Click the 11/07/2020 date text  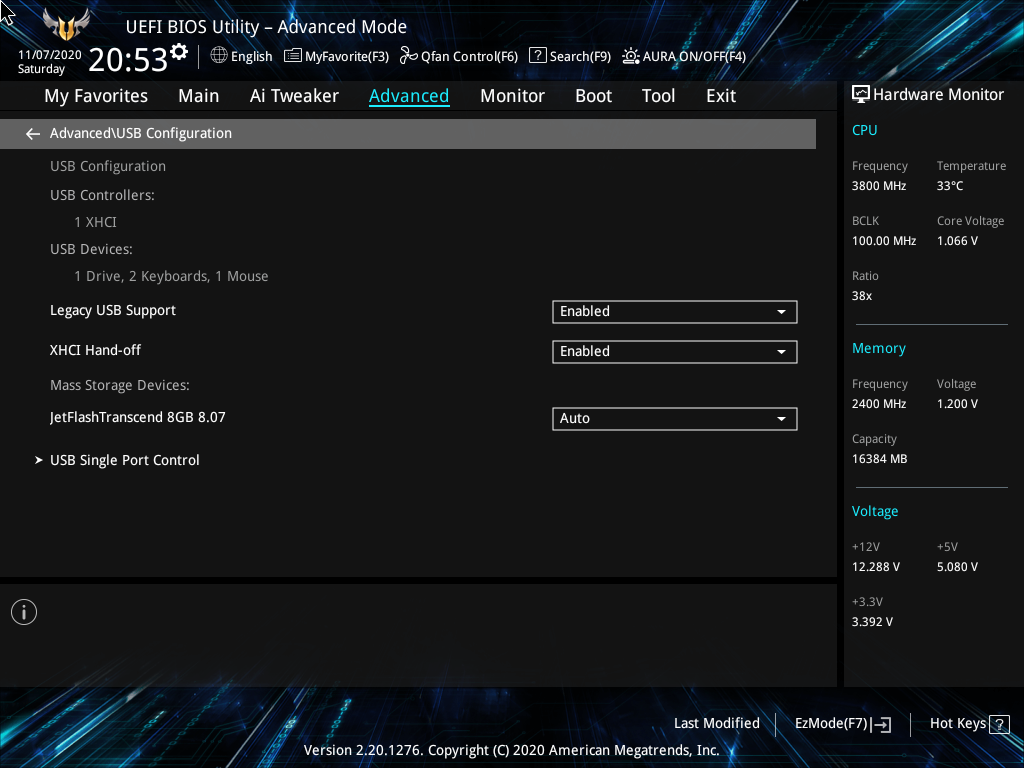[50, 55]
